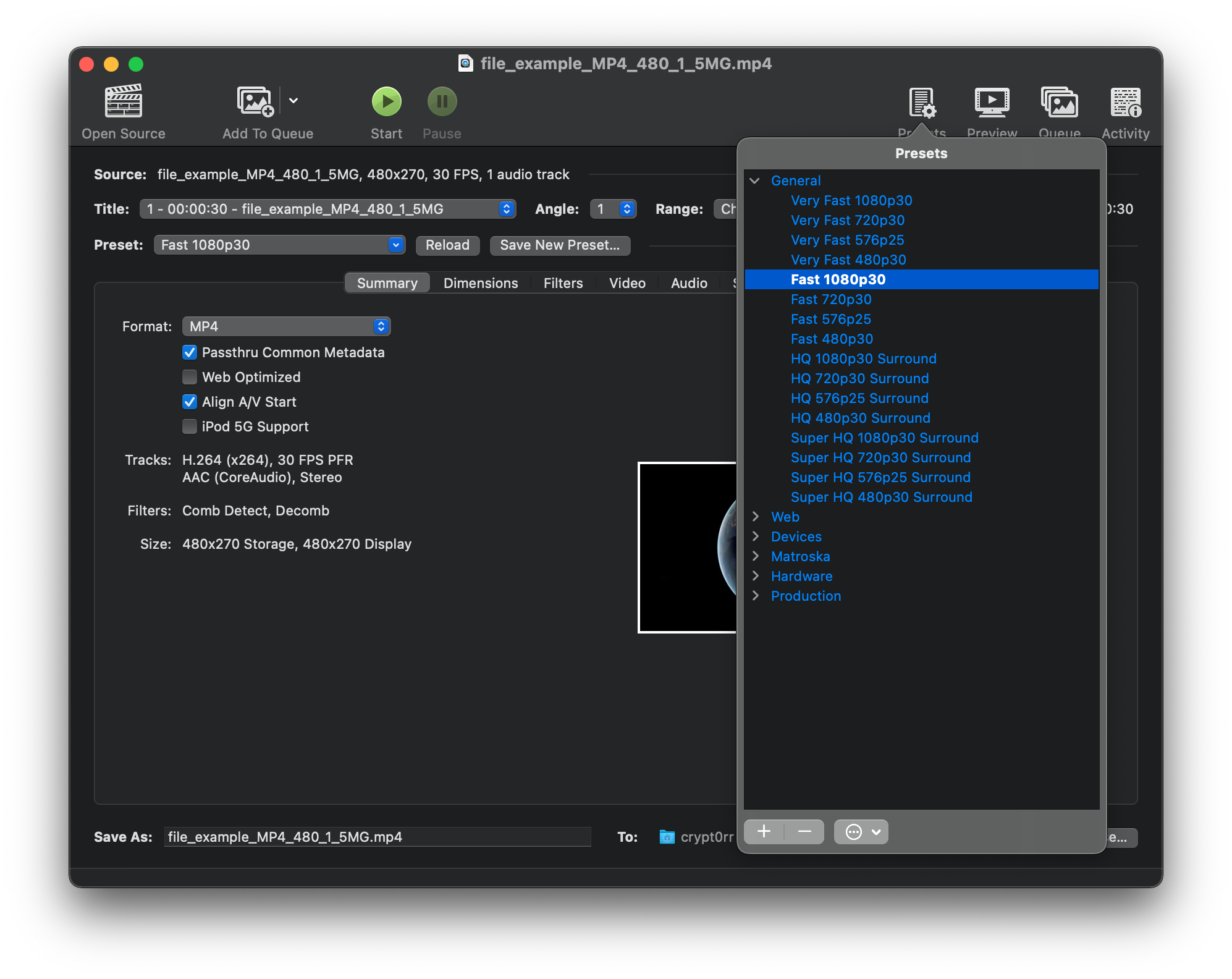Expand the Web preset category
Viewport: 1232px width, 979px height.
(x=755, y=517)
